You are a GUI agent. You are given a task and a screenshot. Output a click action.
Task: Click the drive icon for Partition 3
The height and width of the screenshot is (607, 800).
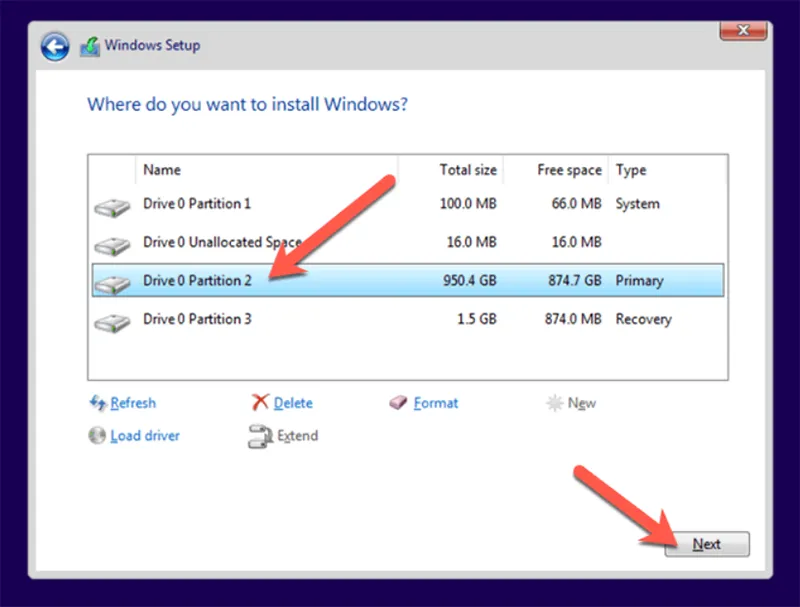[x=112, y=322]
